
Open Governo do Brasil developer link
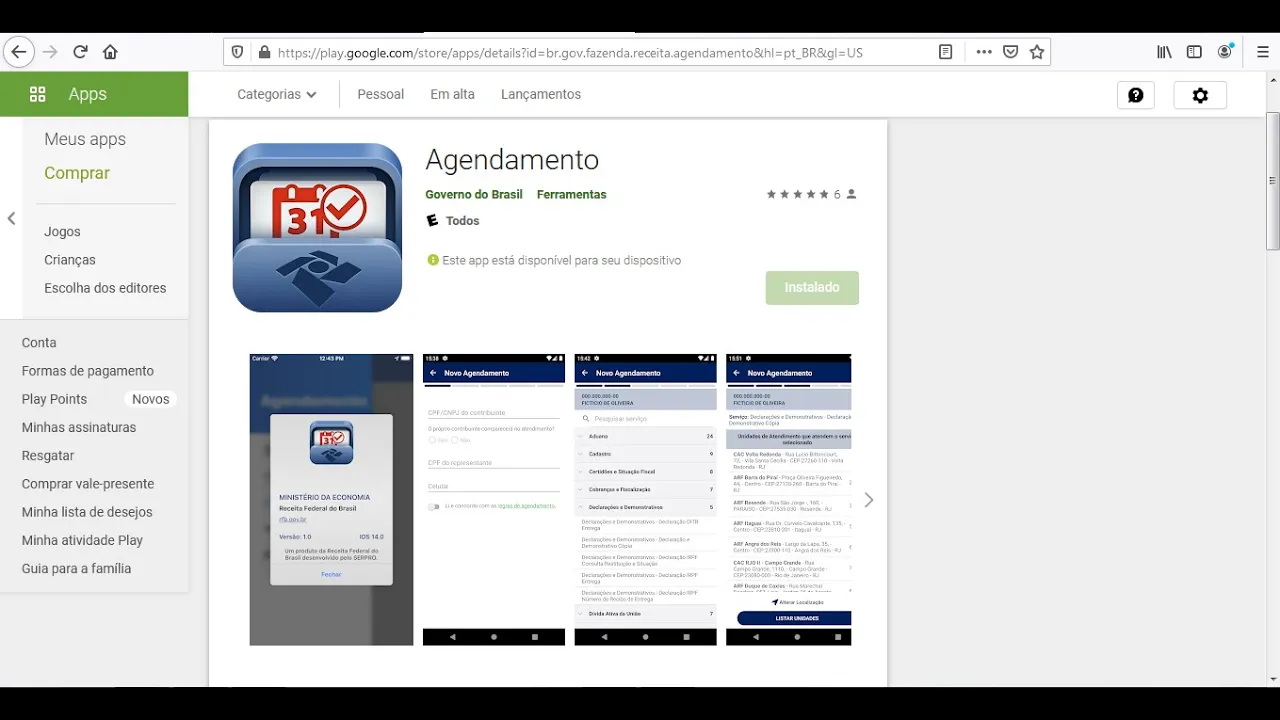click(x=474, y=194)
